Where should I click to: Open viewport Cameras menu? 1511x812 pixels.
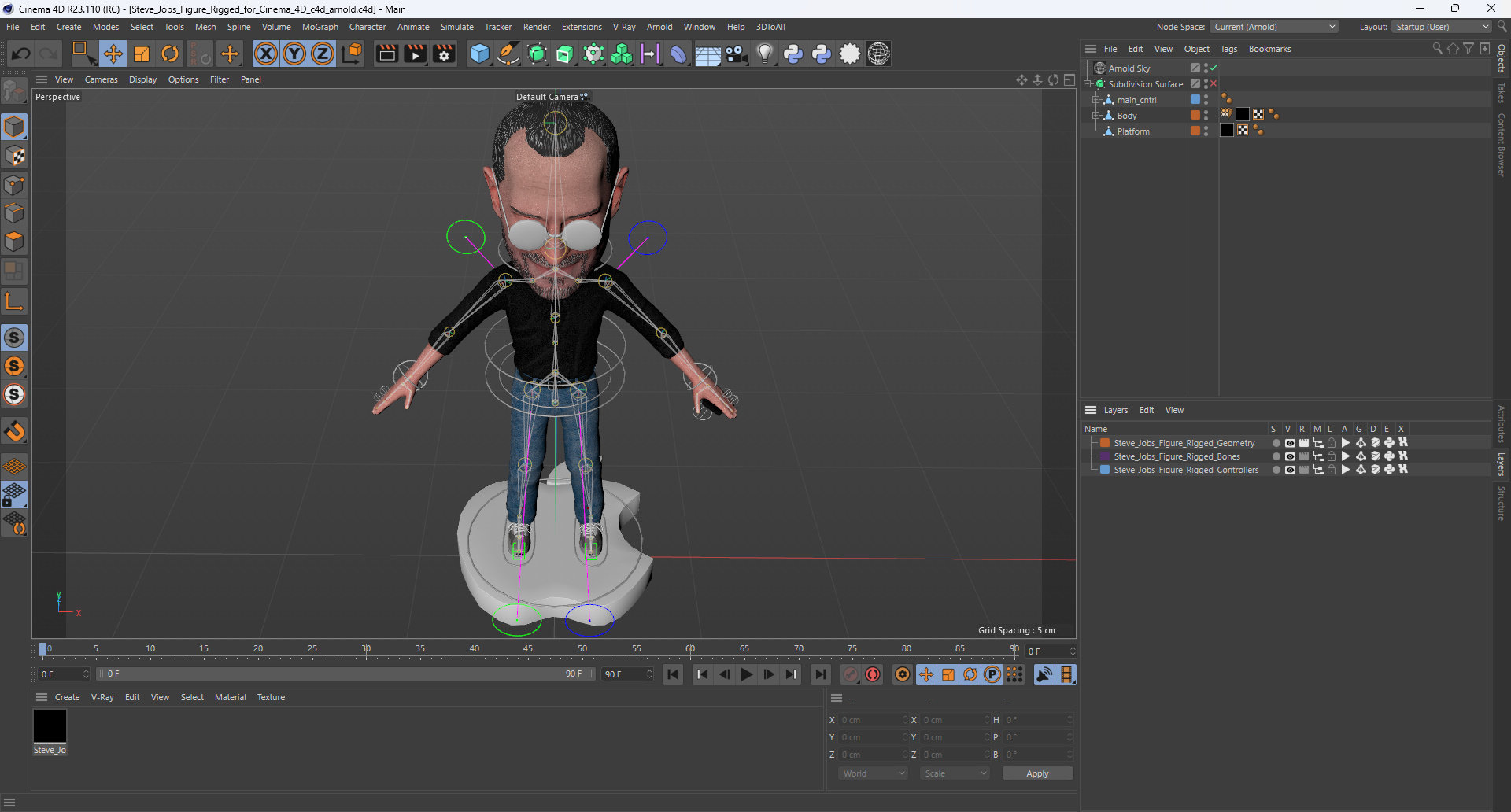pyautogui.click(x=101, y=79)
